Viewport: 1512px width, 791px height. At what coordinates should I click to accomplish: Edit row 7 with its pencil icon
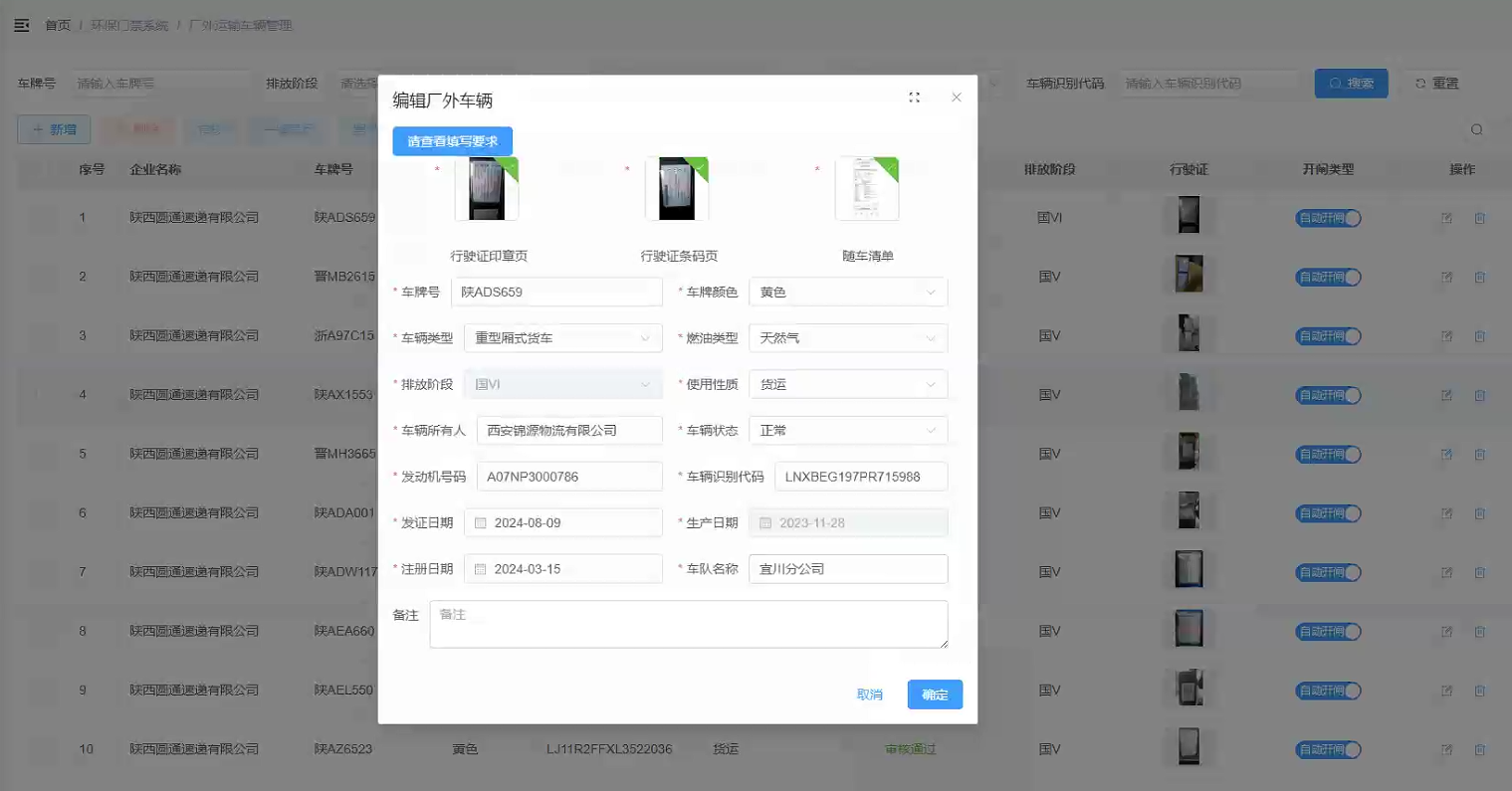pos(1447,572)
